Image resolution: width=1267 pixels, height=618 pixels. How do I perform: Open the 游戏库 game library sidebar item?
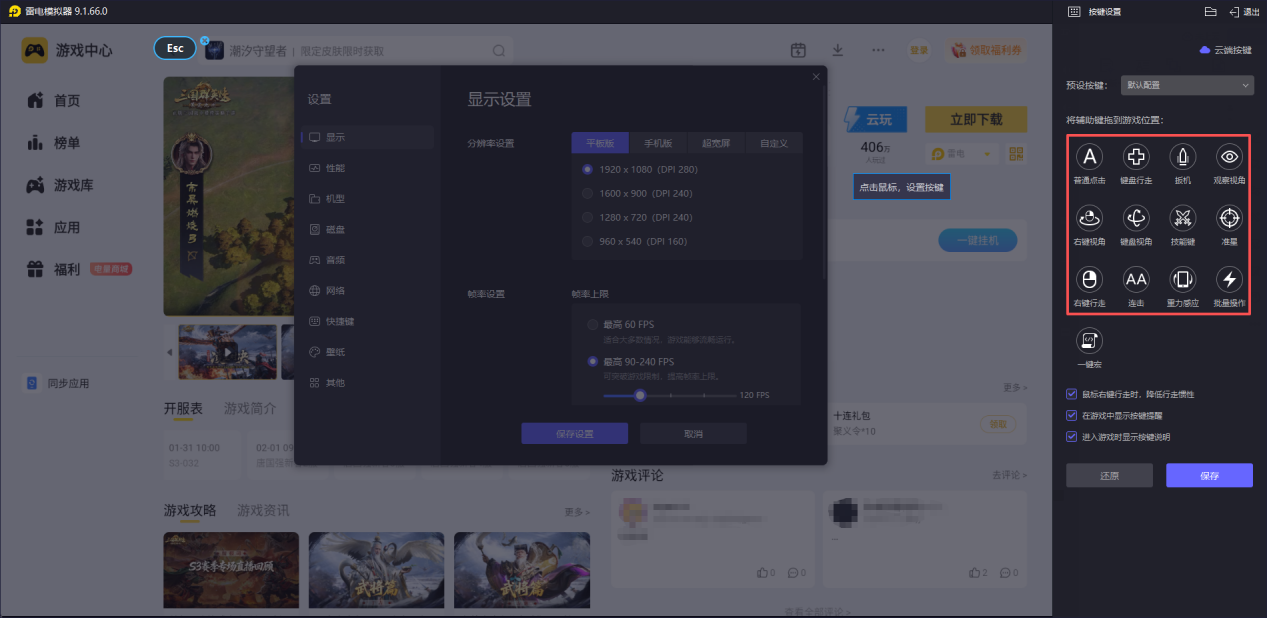tap(60, 185)
